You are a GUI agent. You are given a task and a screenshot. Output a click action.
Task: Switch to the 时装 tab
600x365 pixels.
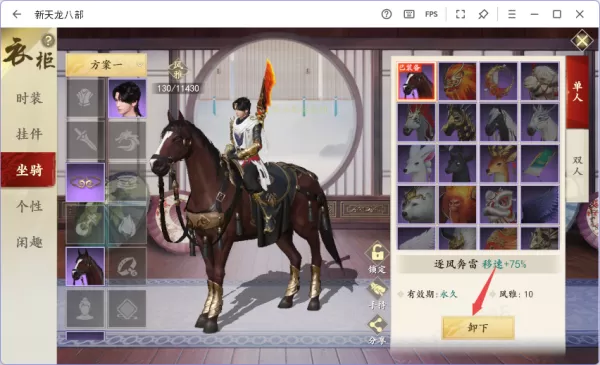point(29,98)
